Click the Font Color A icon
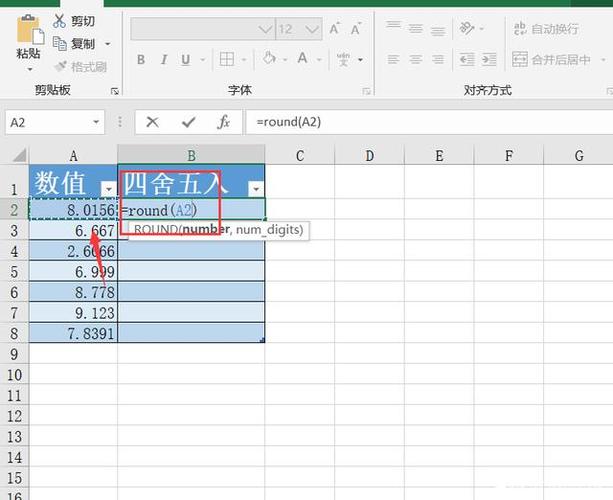The height and width of the screenshot is (500, 613). [x=302, y=59]
